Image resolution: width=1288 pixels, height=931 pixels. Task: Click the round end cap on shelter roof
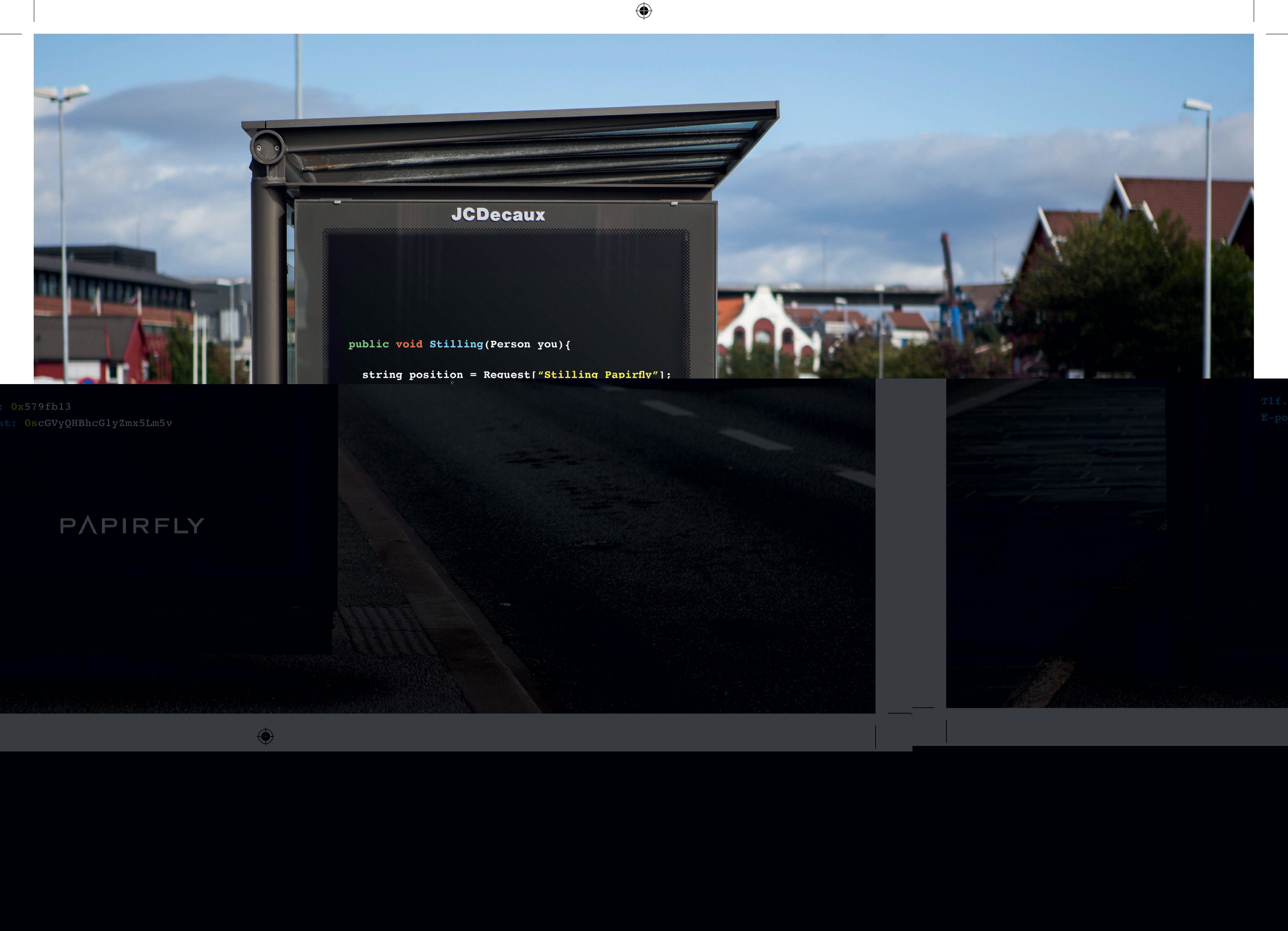(x=267, y=148)
